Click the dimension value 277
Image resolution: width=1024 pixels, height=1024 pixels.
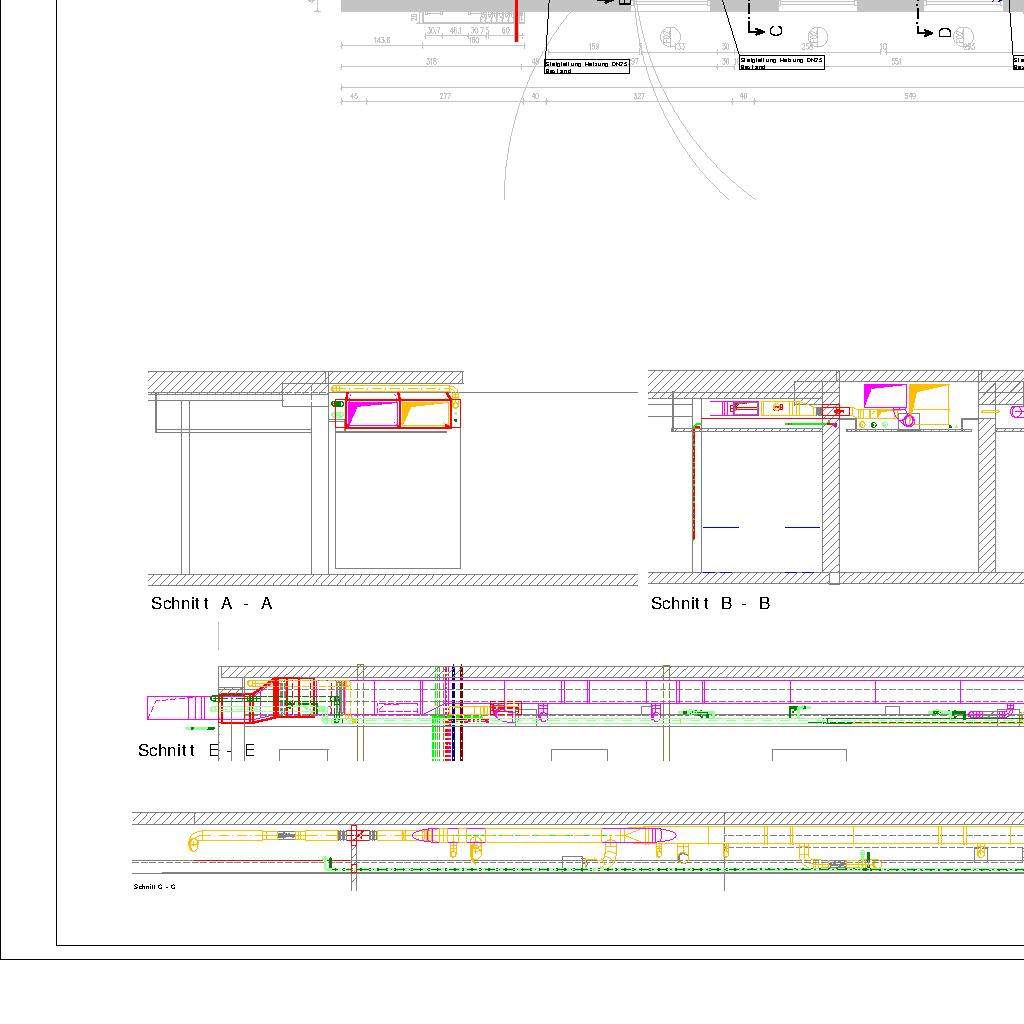tap(445, 96)
